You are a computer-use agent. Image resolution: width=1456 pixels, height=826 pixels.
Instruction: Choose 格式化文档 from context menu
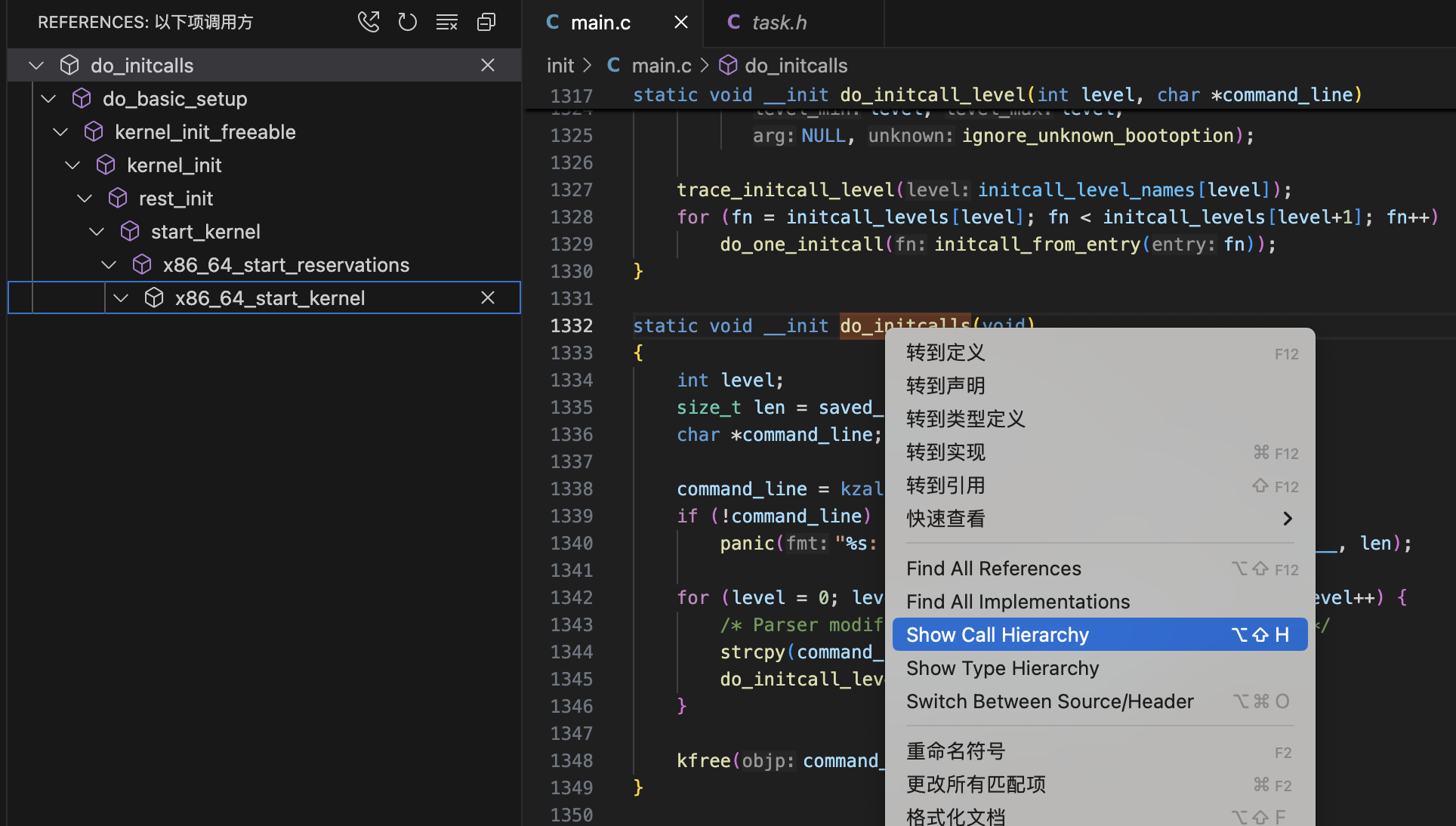tap(1100, 816)
